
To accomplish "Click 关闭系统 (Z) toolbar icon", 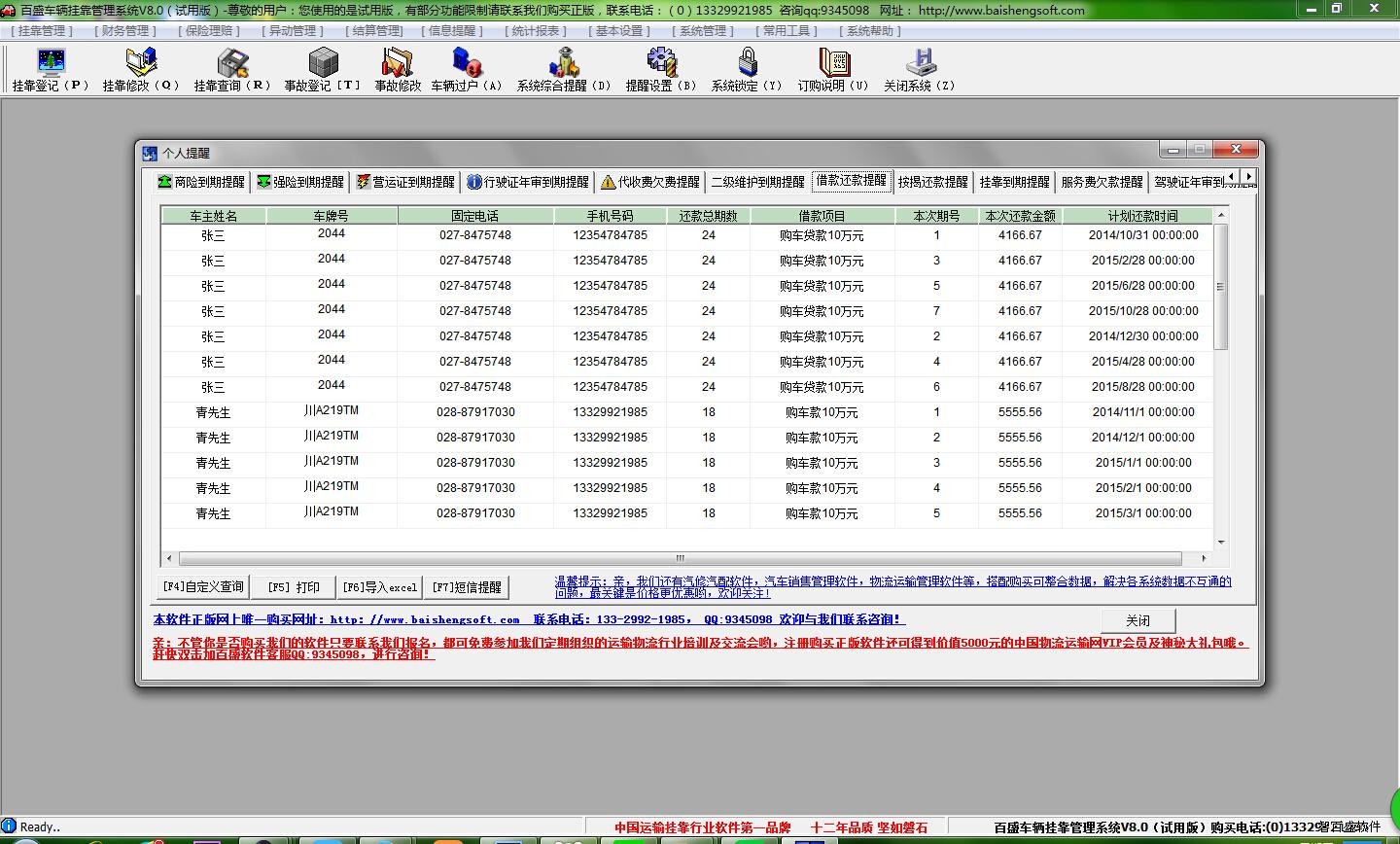I will [x=920, y=70].
